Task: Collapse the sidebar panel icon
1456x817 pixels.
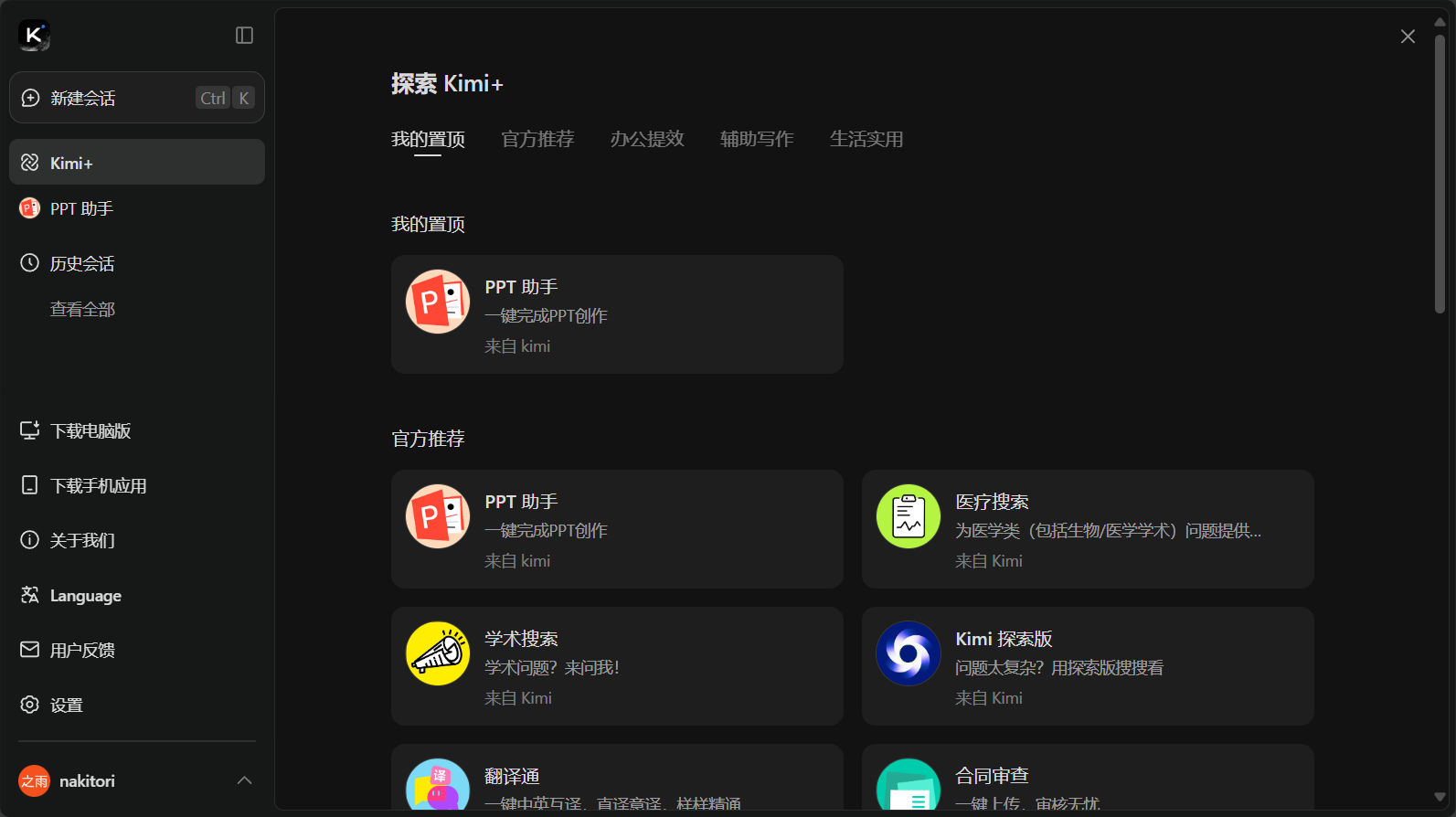Action: tap(244, 35)
